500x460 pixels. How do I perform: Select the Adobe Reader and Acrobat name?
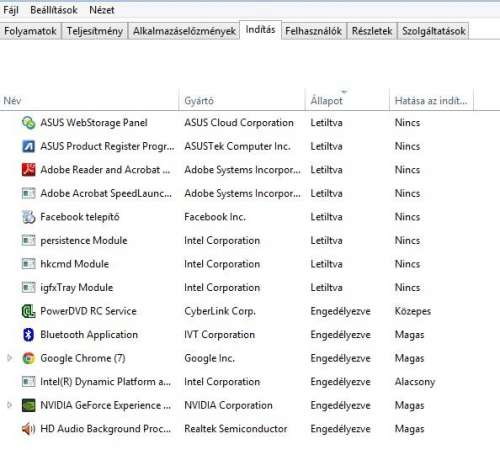click(x=105, y=170)
